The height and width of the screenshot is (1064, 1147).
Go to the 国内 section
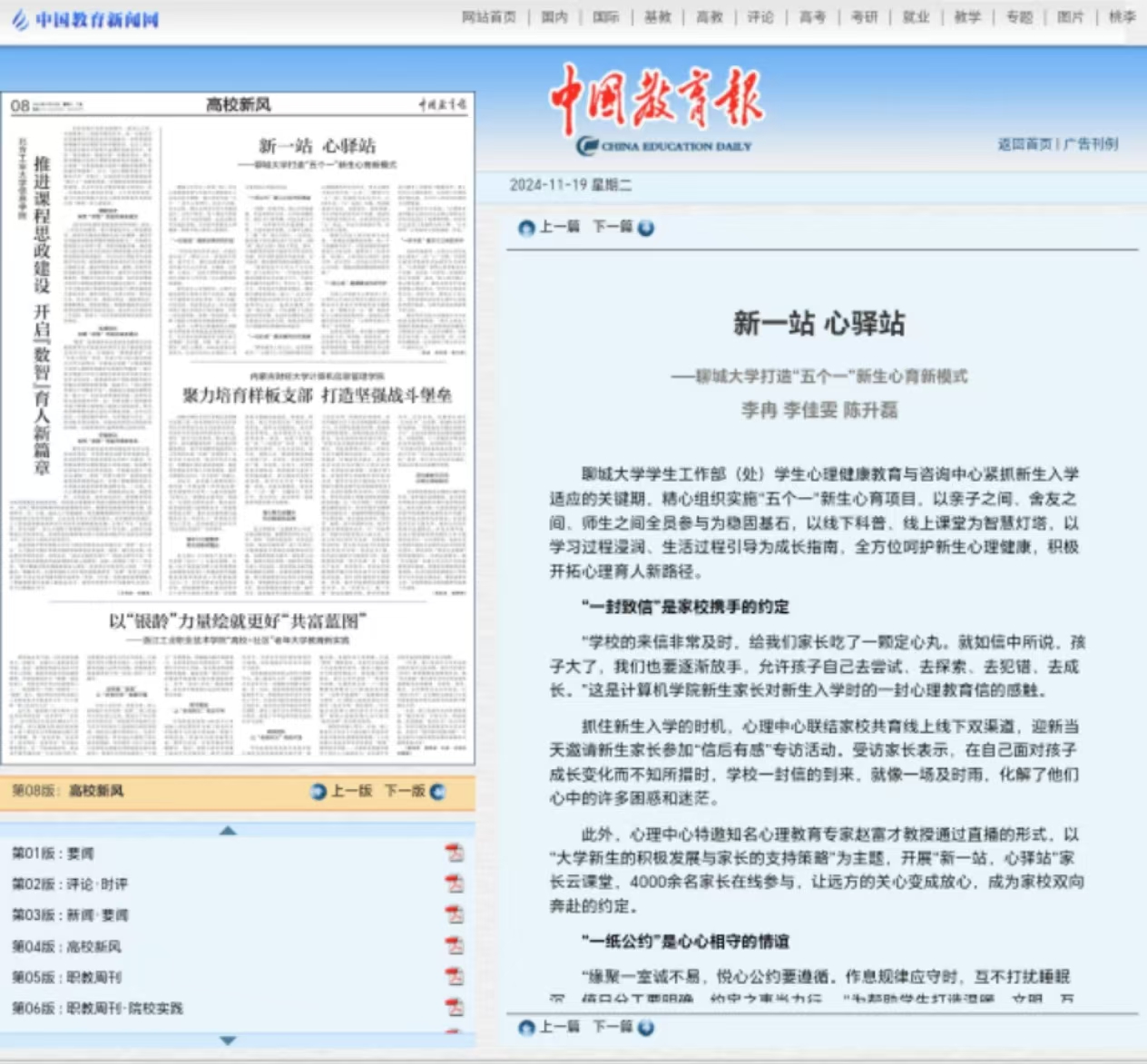click(554, 17)
